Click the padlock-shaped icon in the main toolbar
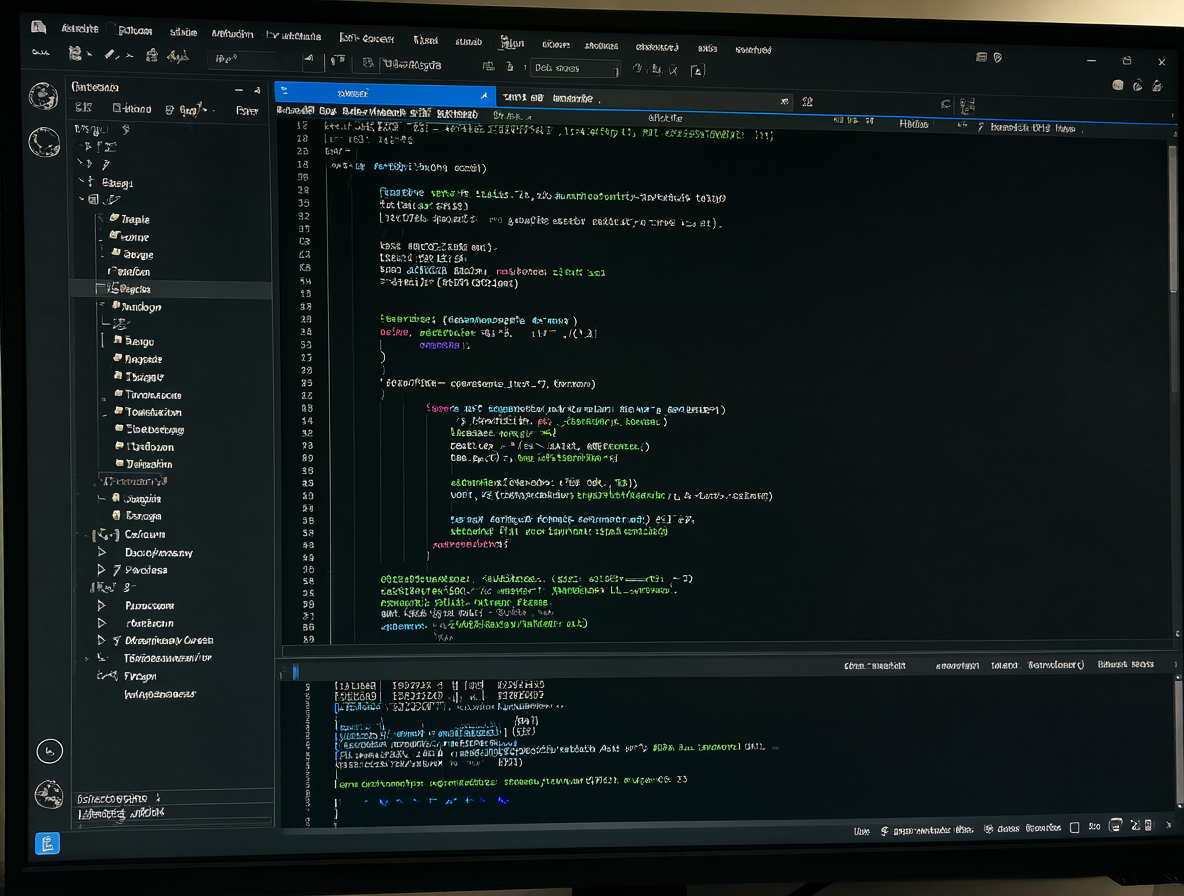1184x896 pixels. (x=152, y=54)
